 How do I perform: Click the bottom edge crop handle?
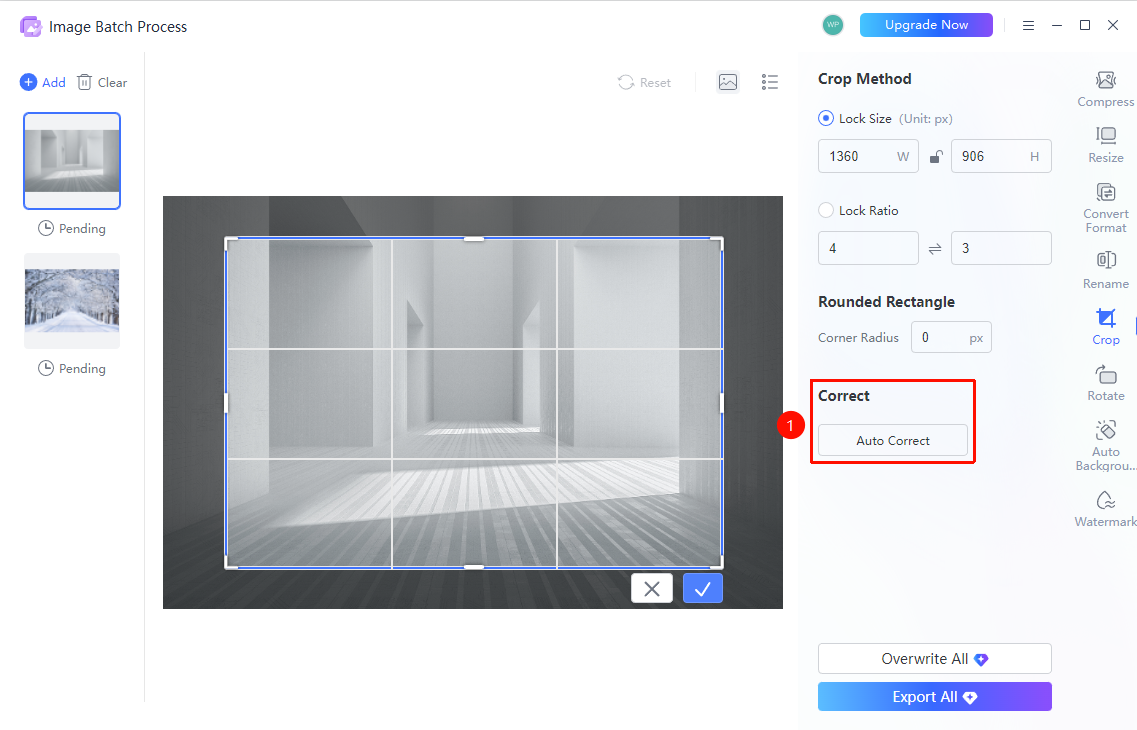[474, 567]
